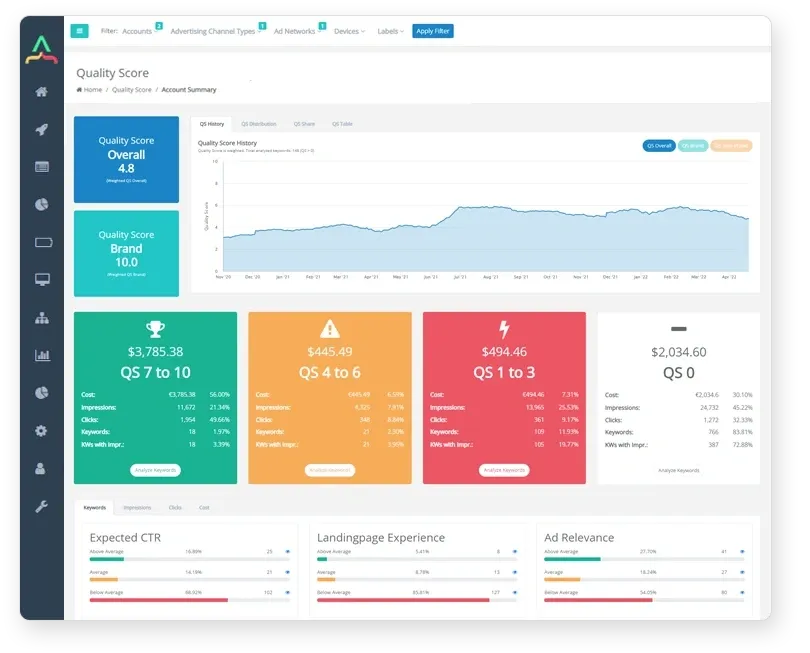Click the upper pie chart sidebar icon

[x=42, y=205]
